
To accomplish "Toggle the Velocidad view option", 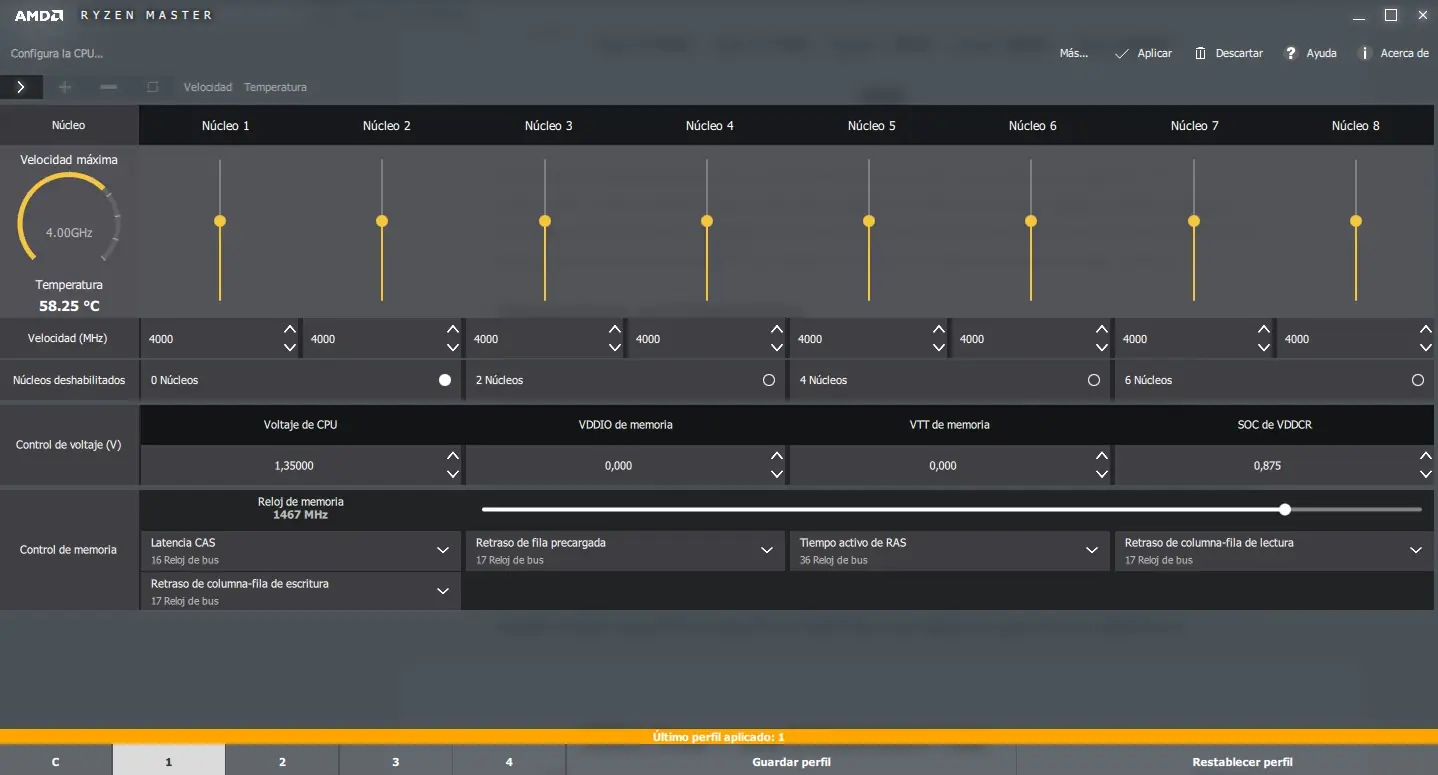I will coord(208,87).
